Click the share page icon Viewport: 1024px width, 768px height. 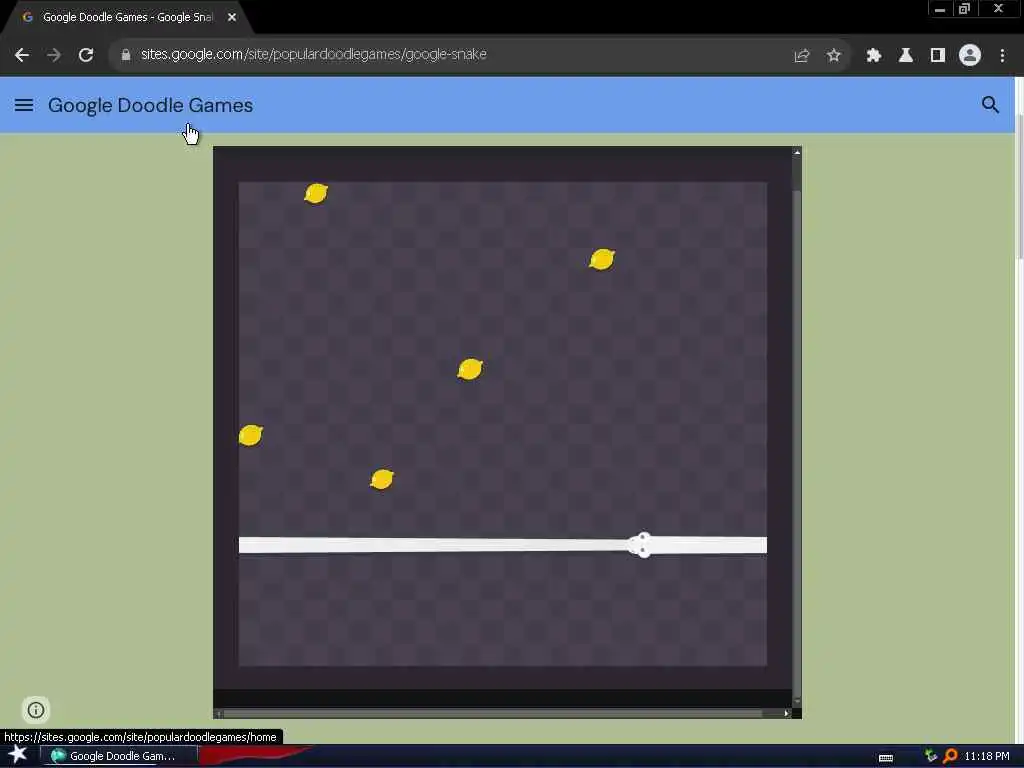(802, 56)
